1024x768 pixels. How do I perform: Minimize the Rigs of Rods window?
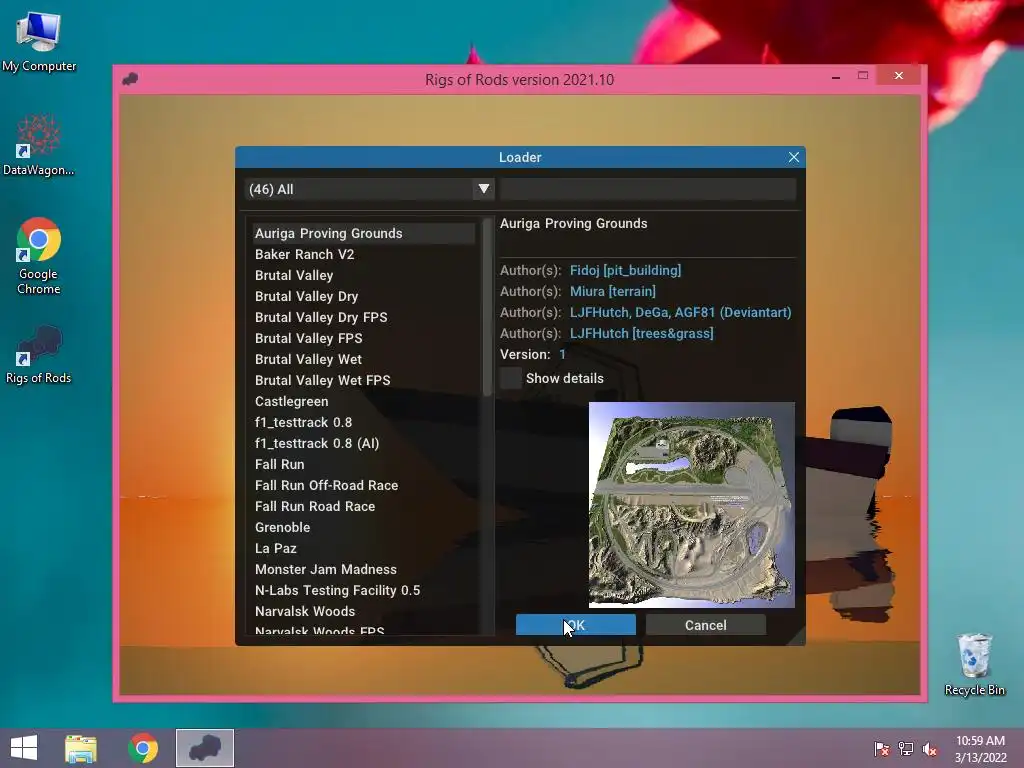836,76
